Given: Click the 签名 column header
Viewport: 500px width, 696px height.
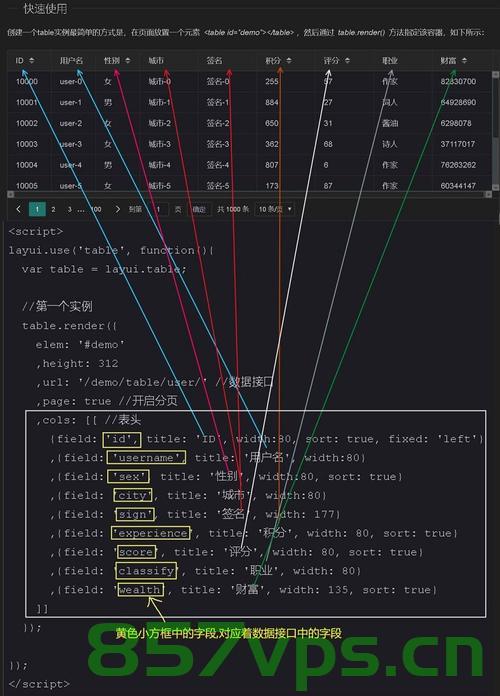Looking at the screenshot, I should pos(214,60).
